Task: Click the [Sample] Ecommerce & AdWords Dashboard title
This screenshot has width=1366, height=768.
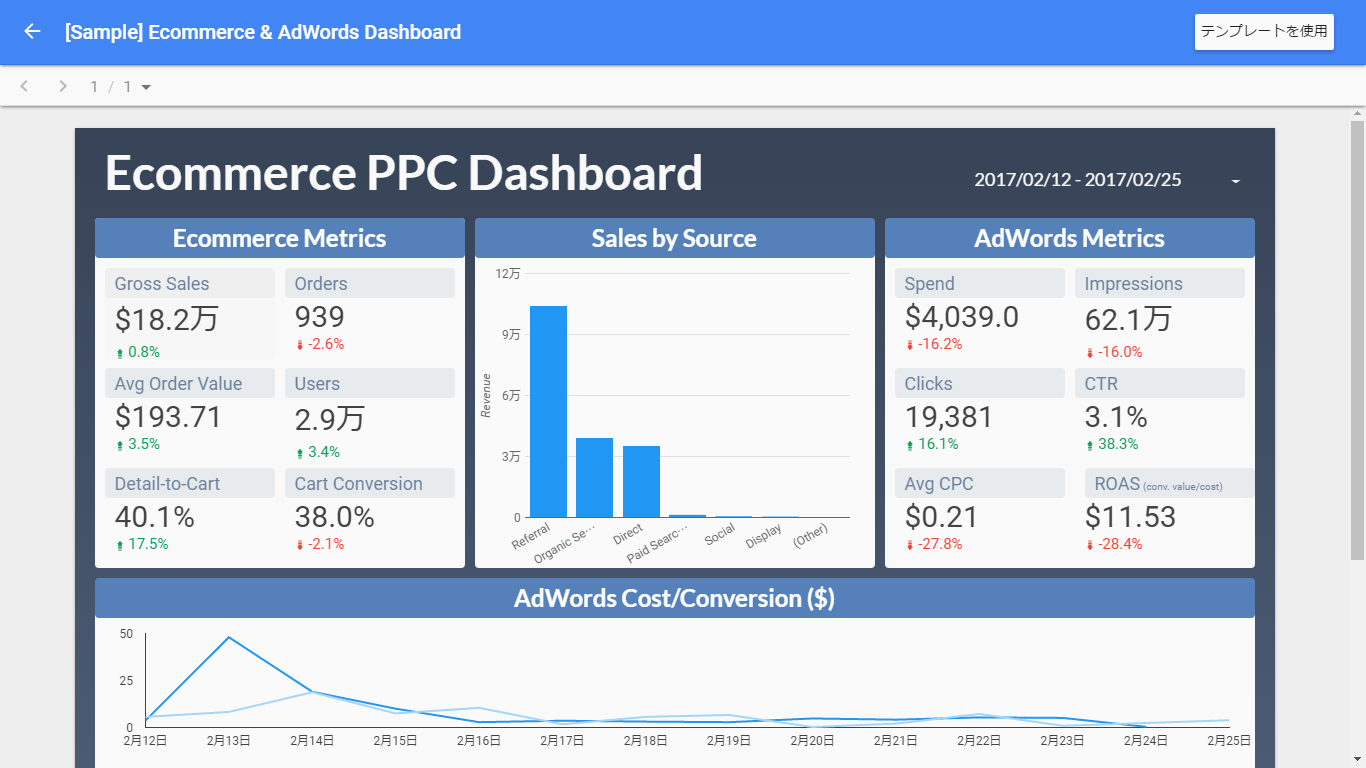Action: point(263,32)
